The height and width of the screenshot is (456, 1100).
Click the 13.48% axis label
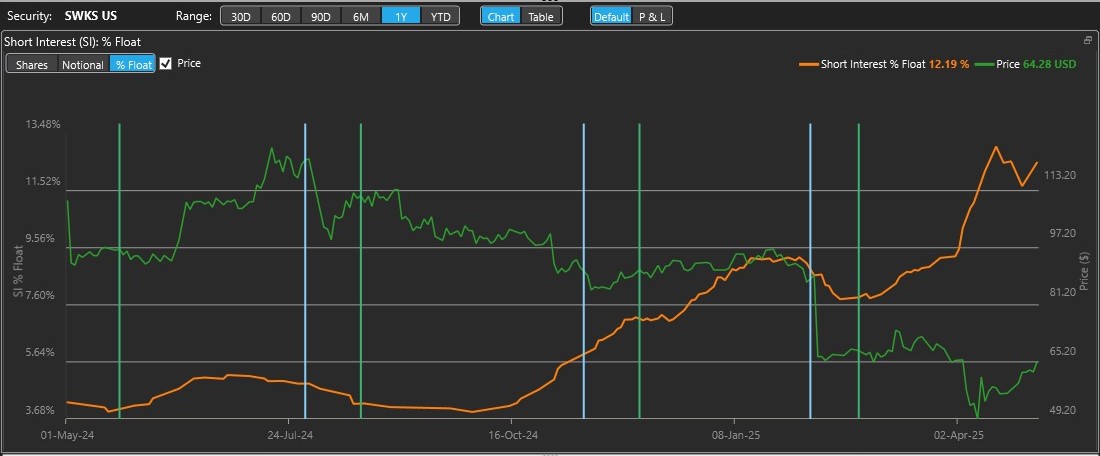coord(43,124)
